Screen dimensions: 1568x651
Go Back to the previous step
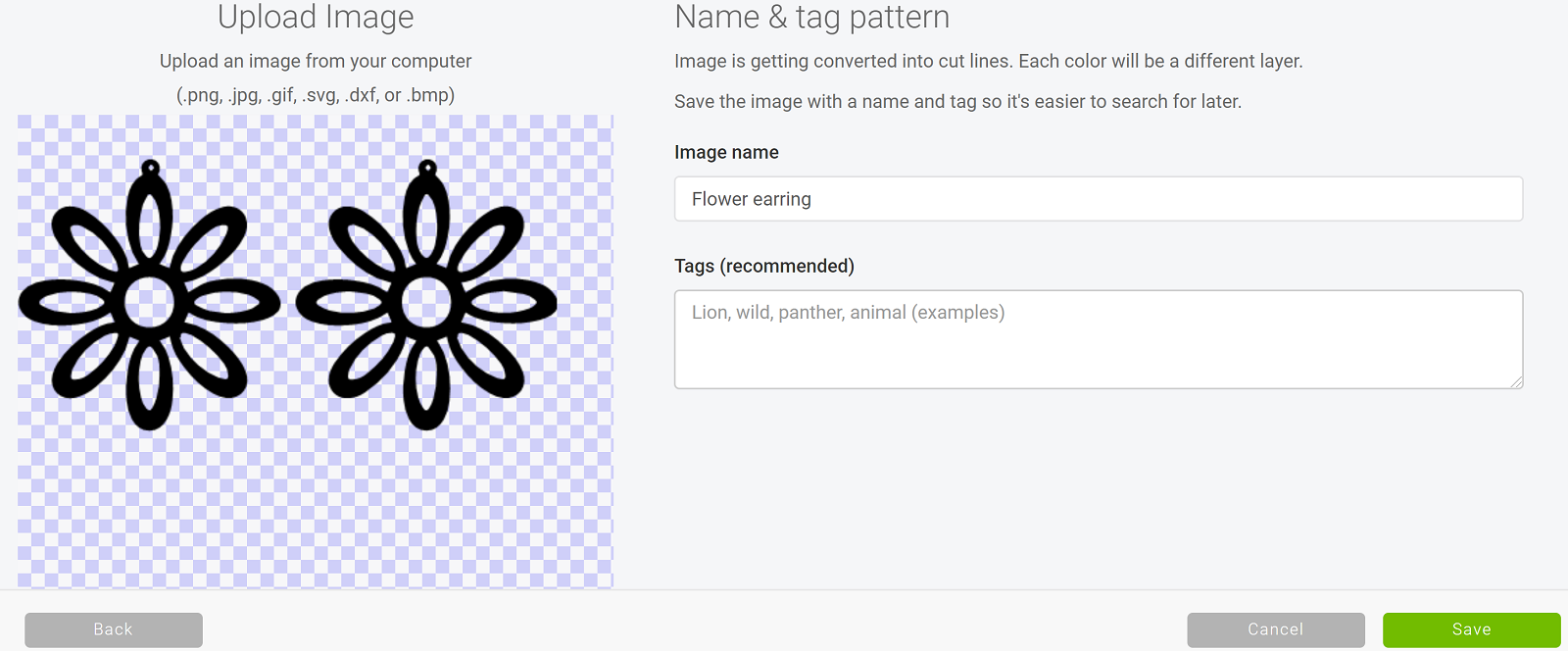[114, 629]
